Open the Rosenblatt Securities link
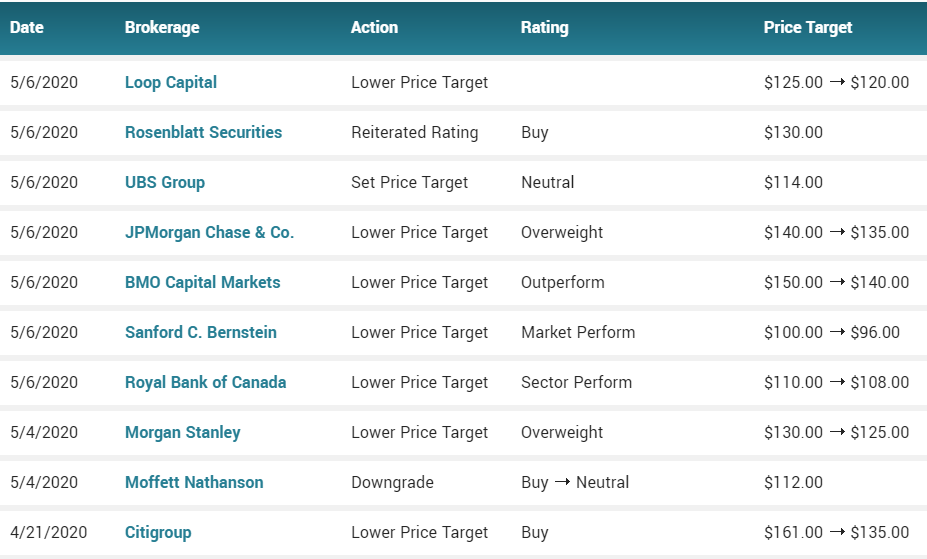The width and height of the screenshot is (927, 559). click(x=203, y=132)
